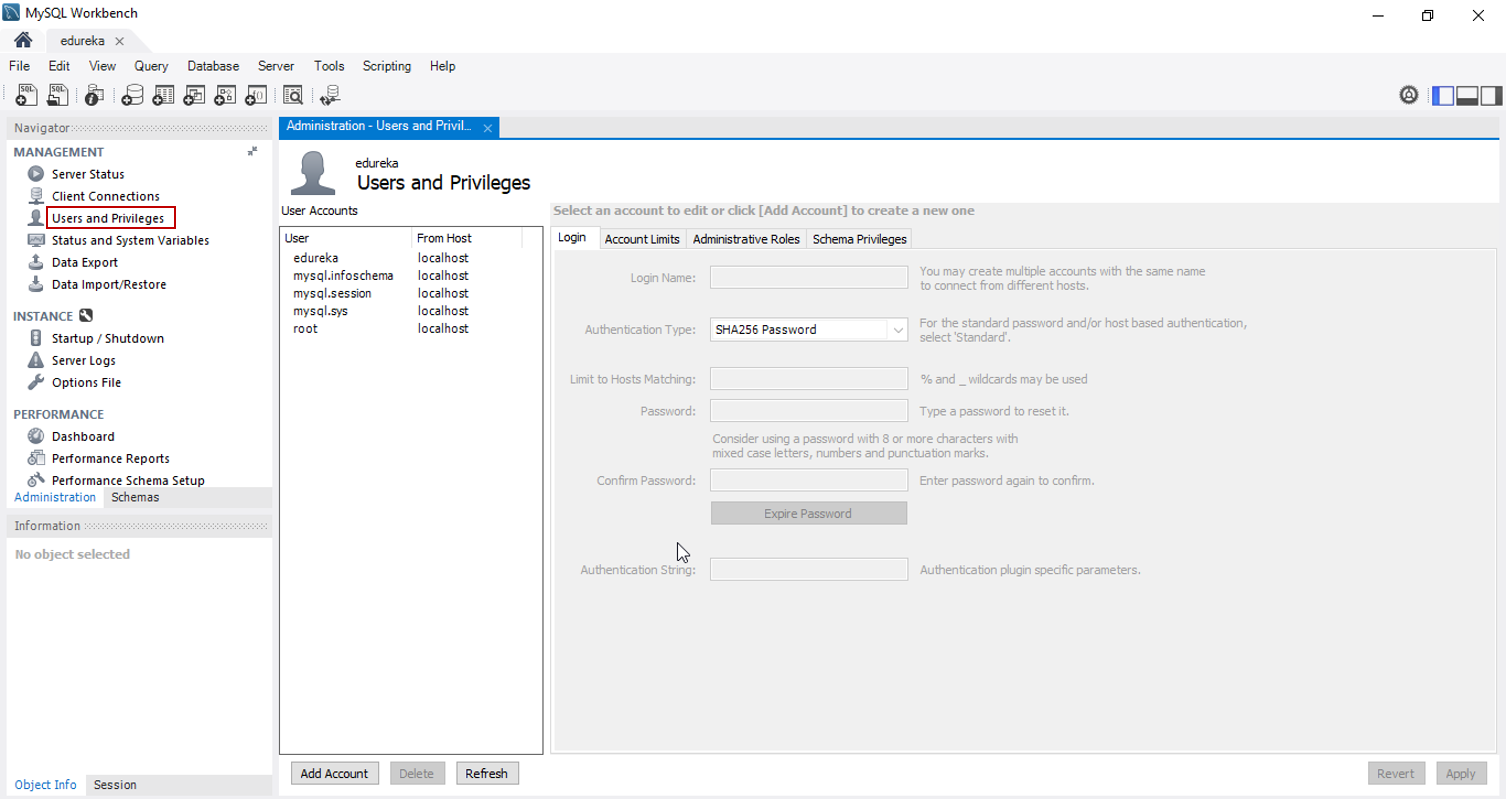The image size is (1506, 799).
Task: Switch to the Administrative Roles tab
Action: click(746, 239)
